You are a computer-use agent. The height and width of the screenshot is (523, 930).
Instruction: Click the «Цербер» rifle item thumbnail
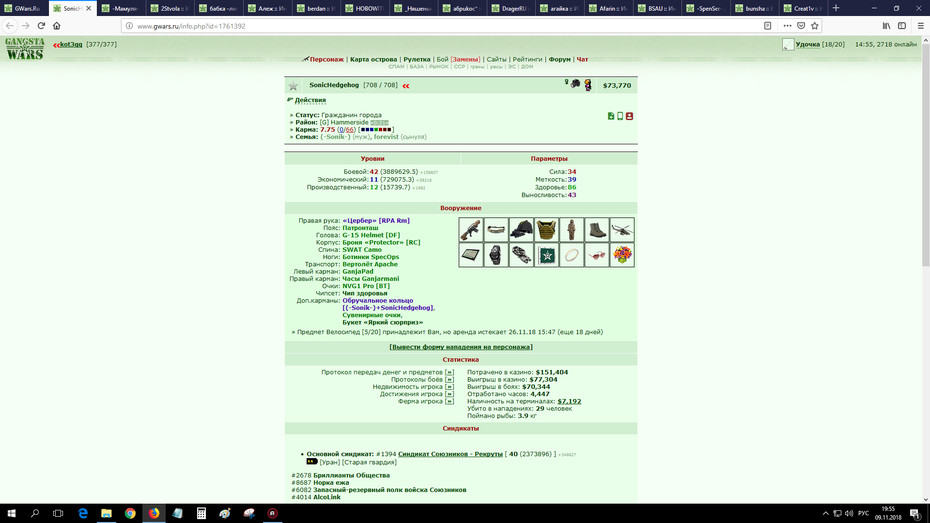click(470, 230)
